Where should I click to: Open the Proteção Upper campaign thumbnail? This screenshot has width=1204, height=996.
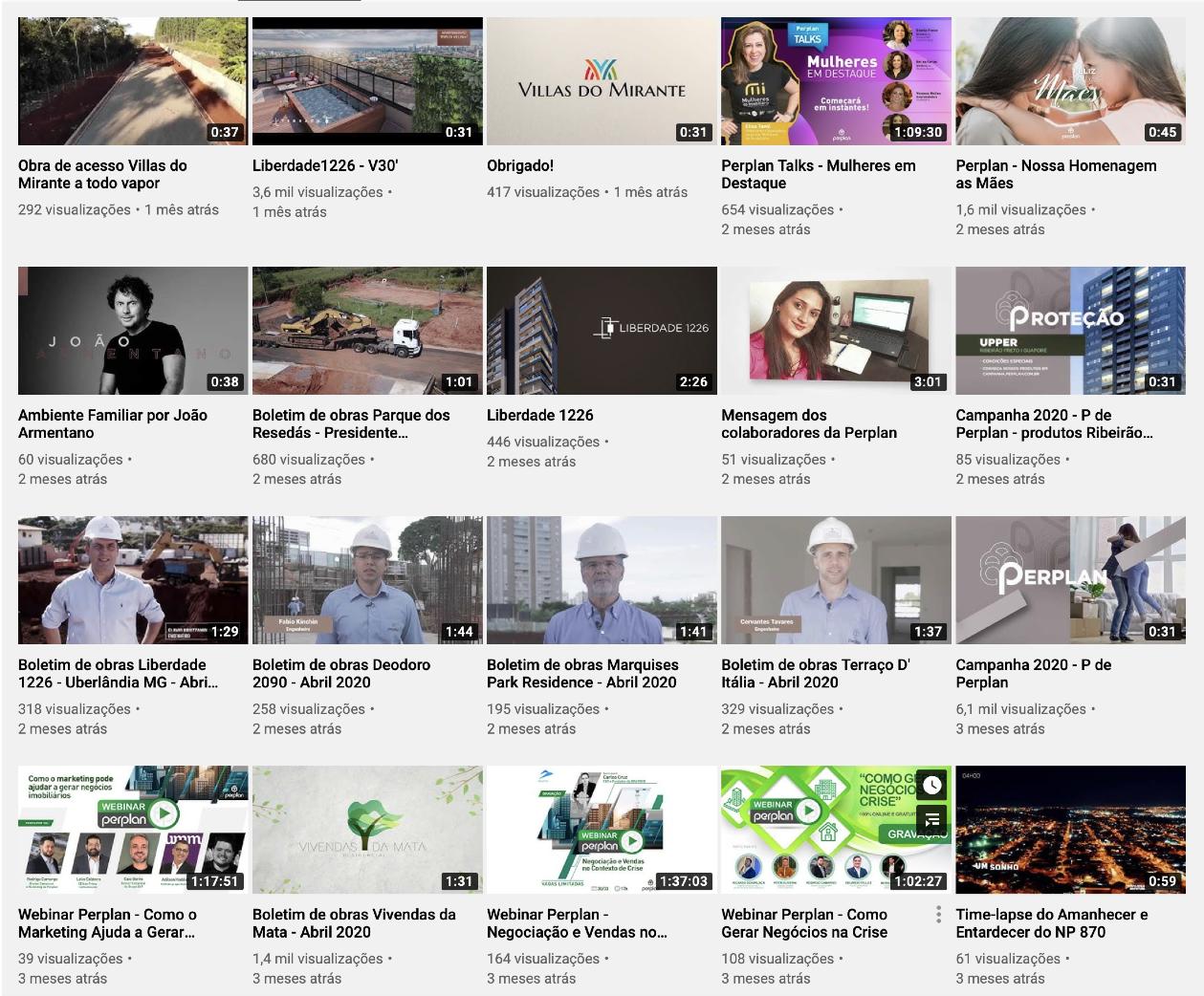(x=1070, y=331)
